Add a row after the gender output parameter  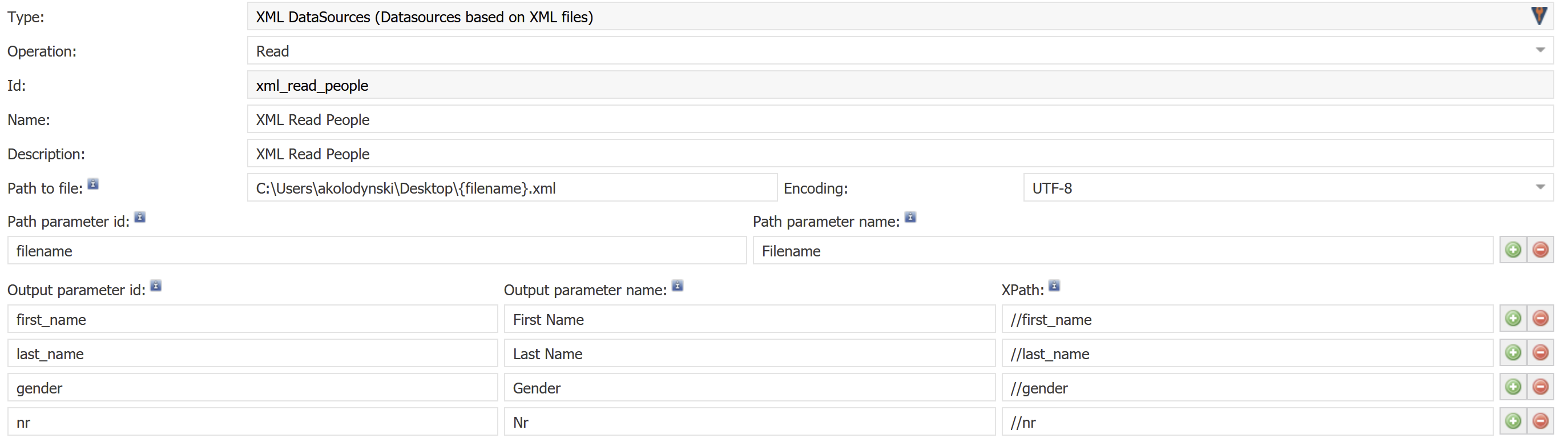coord(1513,387)
